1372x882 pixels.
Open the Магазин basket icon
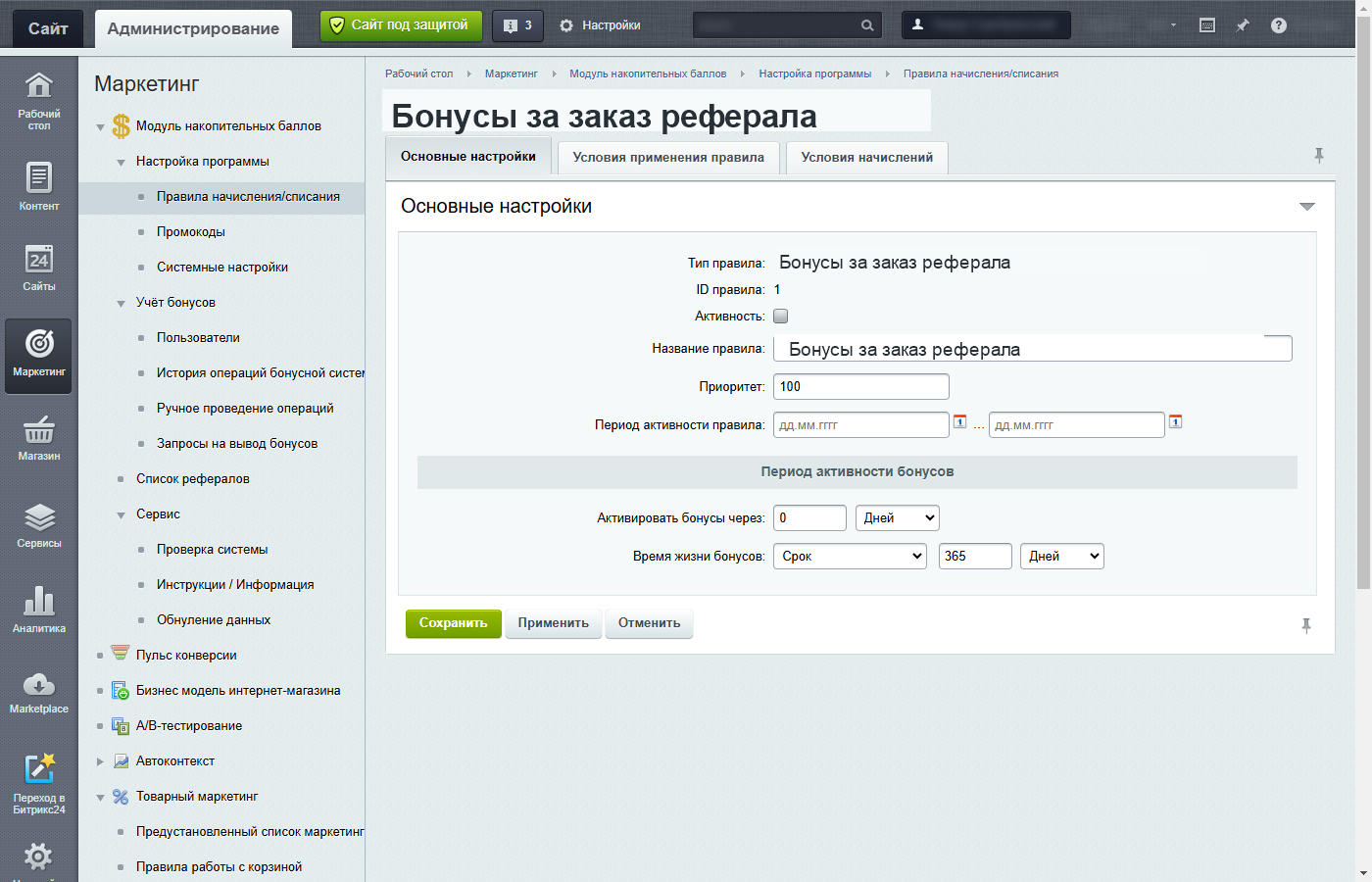(x=39, y=437)
